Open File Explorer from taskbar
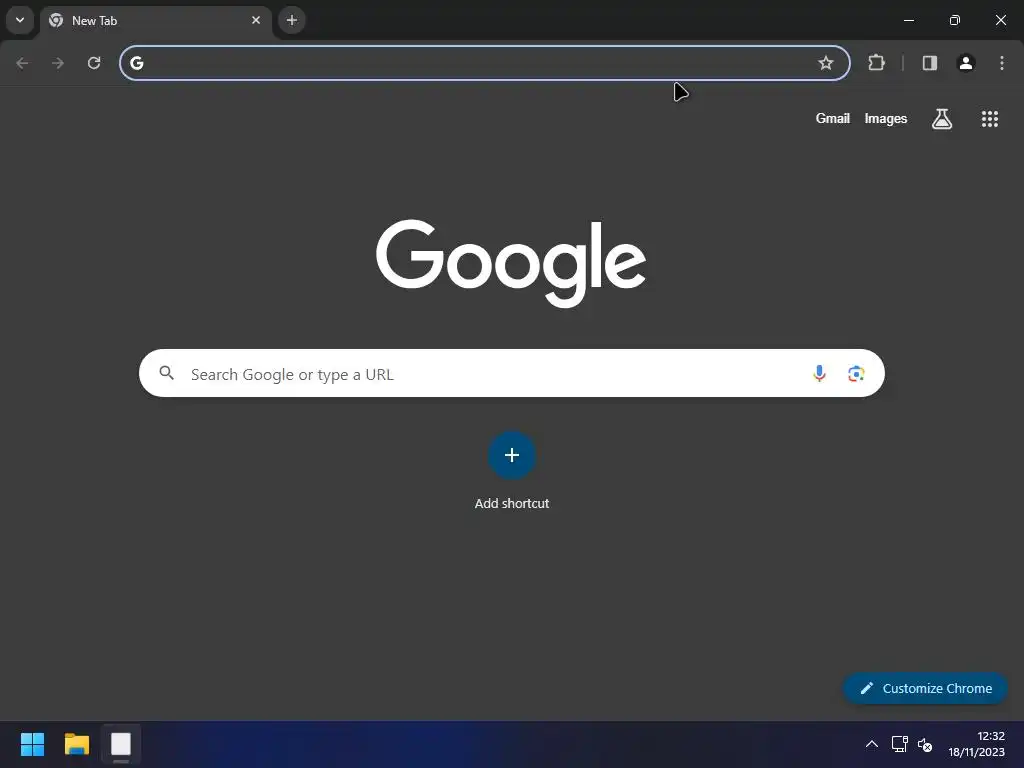This screenshot has height=768, width=1024. click(76, 744)
